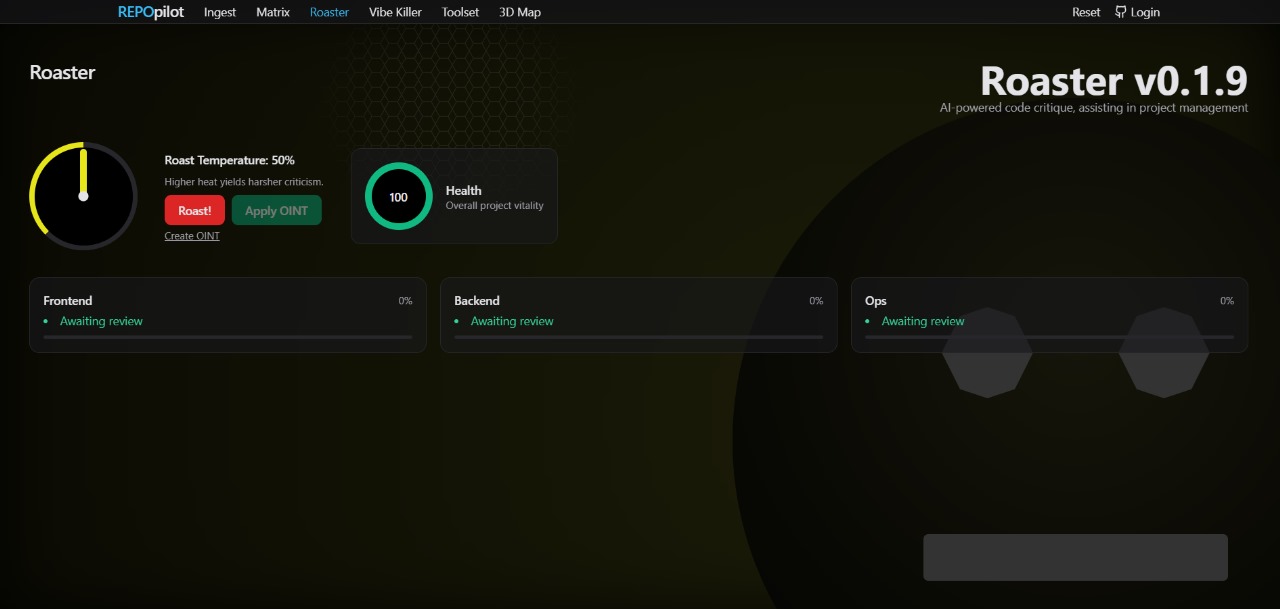Viewport: 1280px width, 609px height.
Task: Select the Frontend review card title
Action: tap(68, 300)
